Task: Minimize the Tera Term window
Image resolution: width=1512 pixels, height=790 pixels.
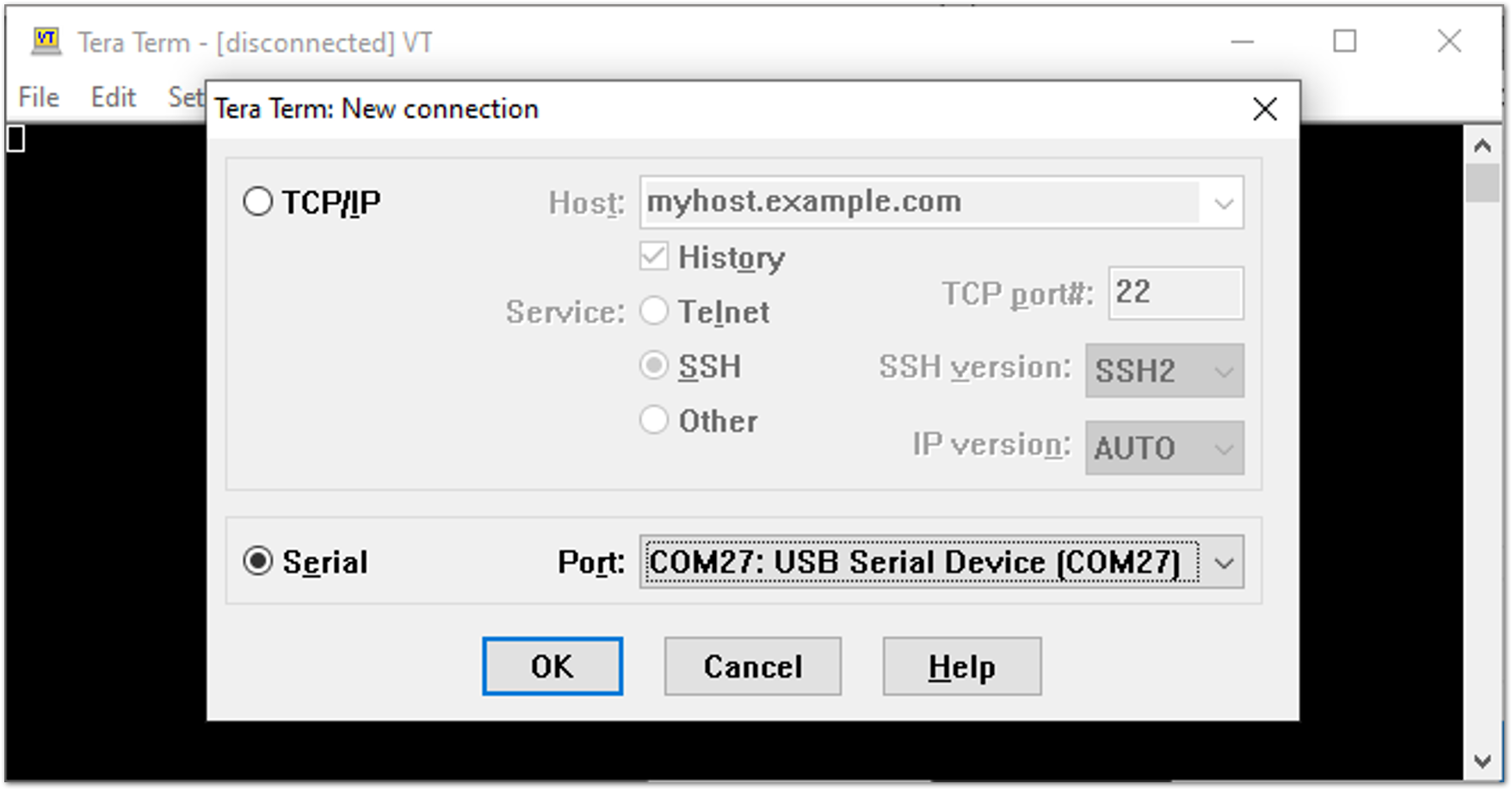Action: (1242, 41)
